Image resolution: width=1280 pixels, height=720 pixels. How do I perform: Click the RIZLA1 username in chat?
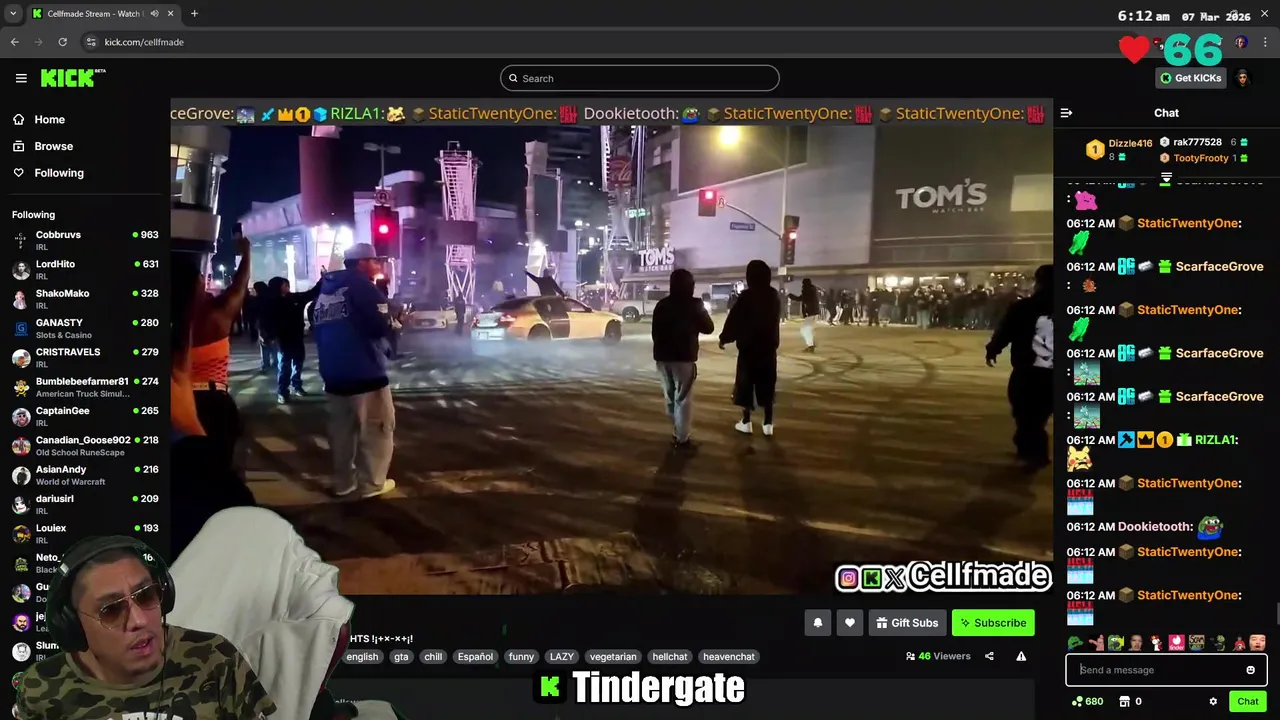click(1215, 440)
